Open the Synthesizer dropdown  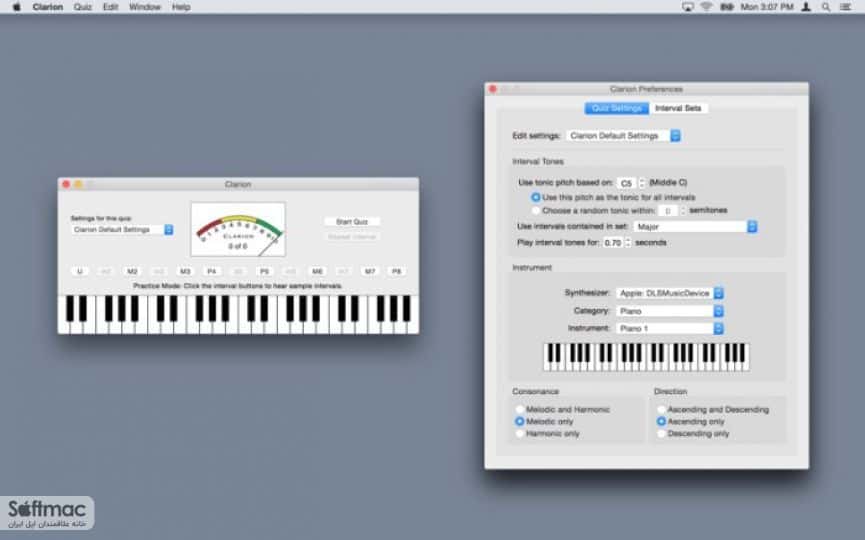[670, 293]
